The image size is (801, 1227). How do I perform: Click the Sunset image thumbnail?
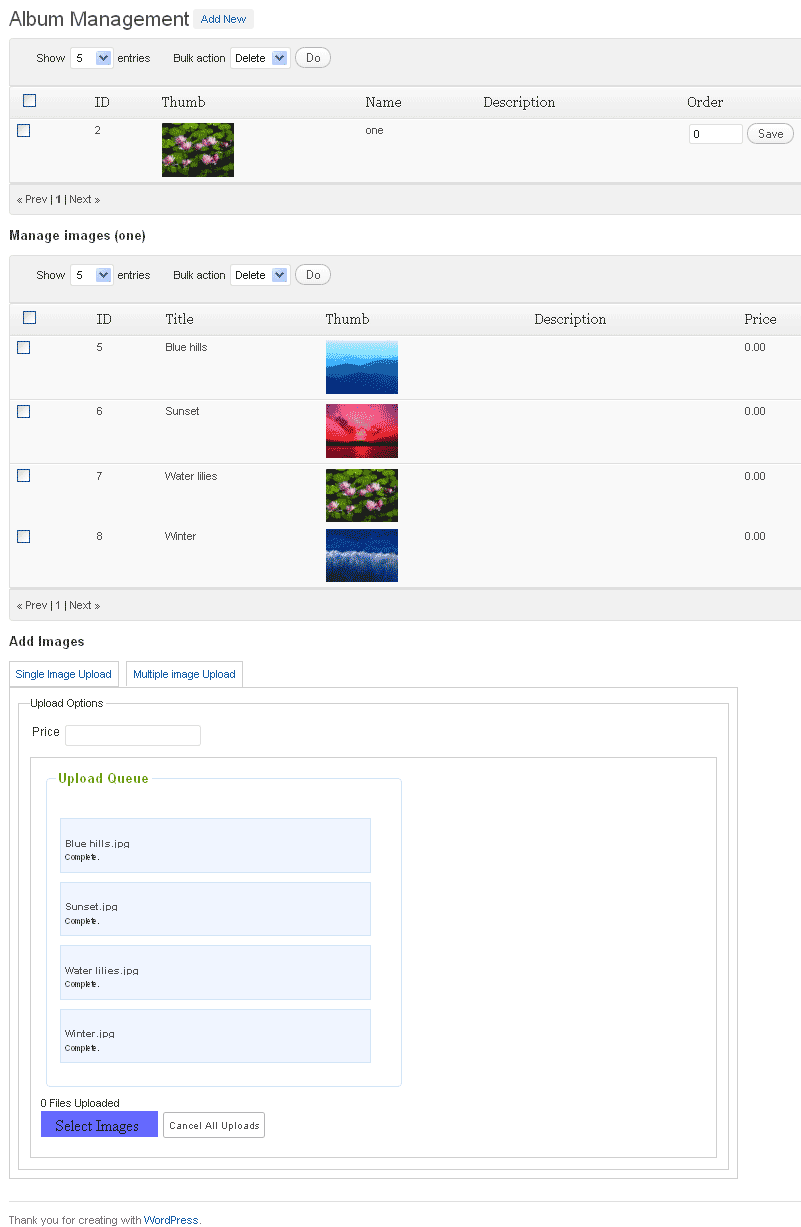(x=362, y=431)
